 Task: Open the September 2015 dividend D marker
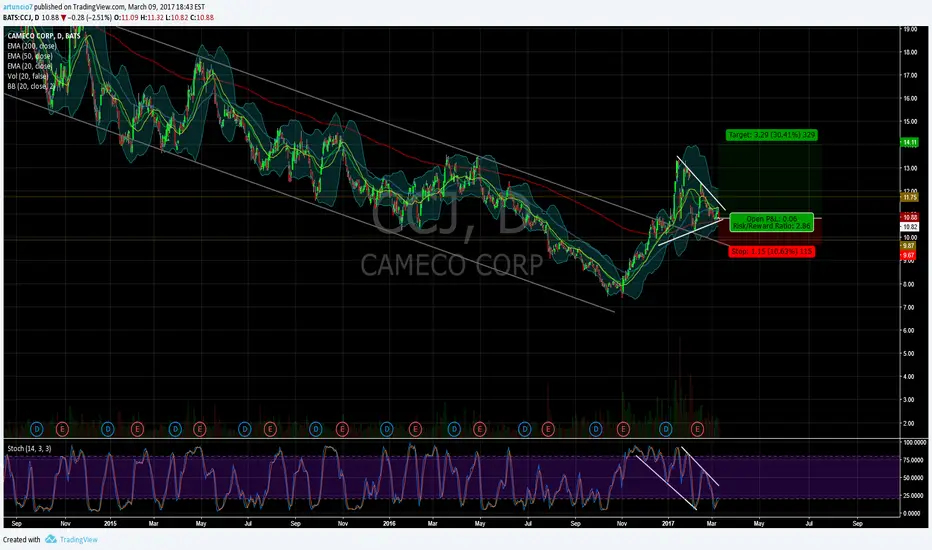point(316,429)
